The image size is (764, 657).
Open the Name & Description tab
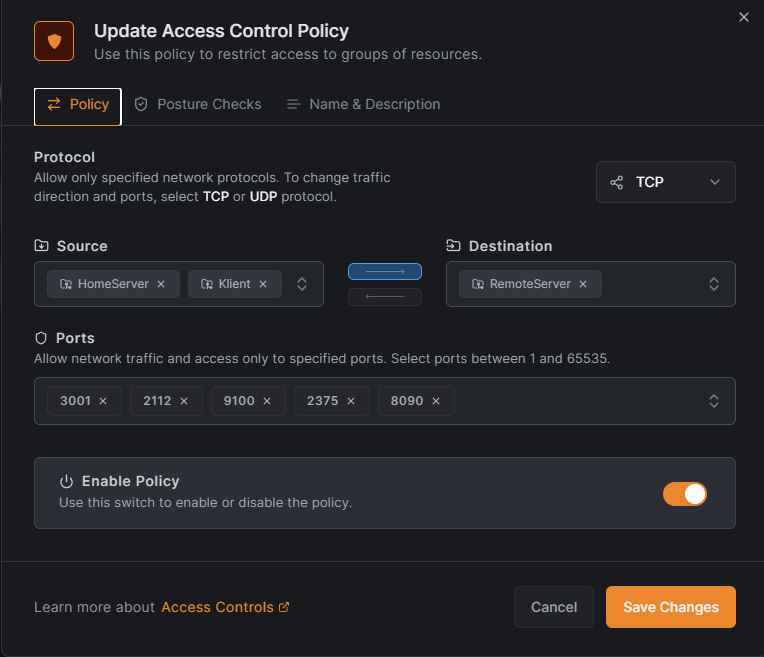click(363, 104)
